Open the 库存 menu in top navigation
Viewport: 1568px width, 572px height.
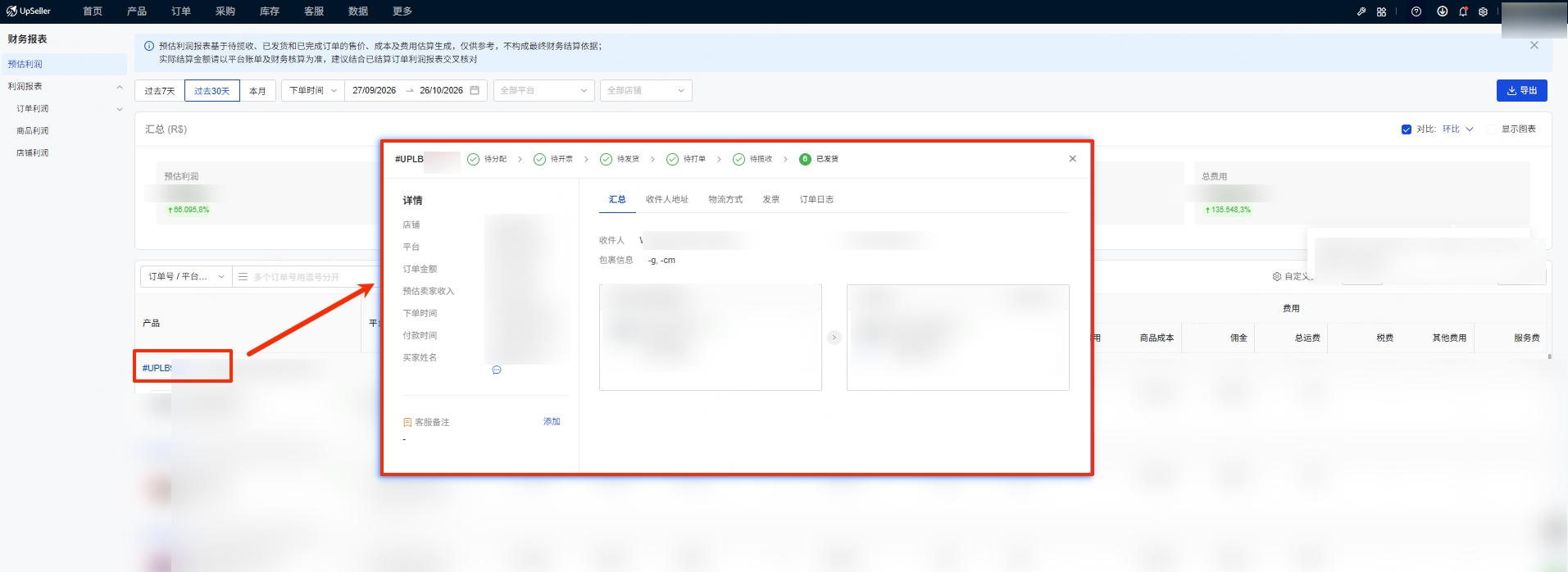coord(270,11)
